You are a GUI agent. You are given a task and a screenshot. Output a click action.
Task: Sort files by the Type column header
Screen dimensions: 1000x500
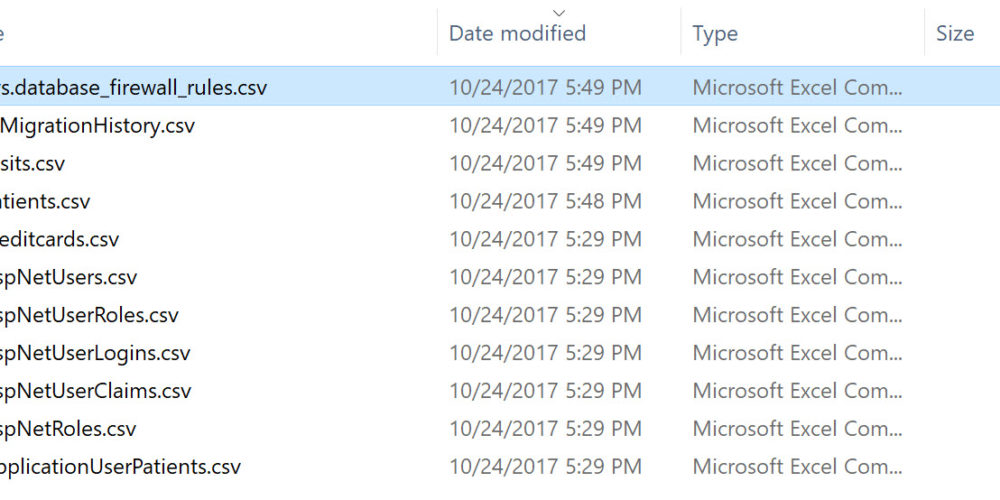click(715, 33)
